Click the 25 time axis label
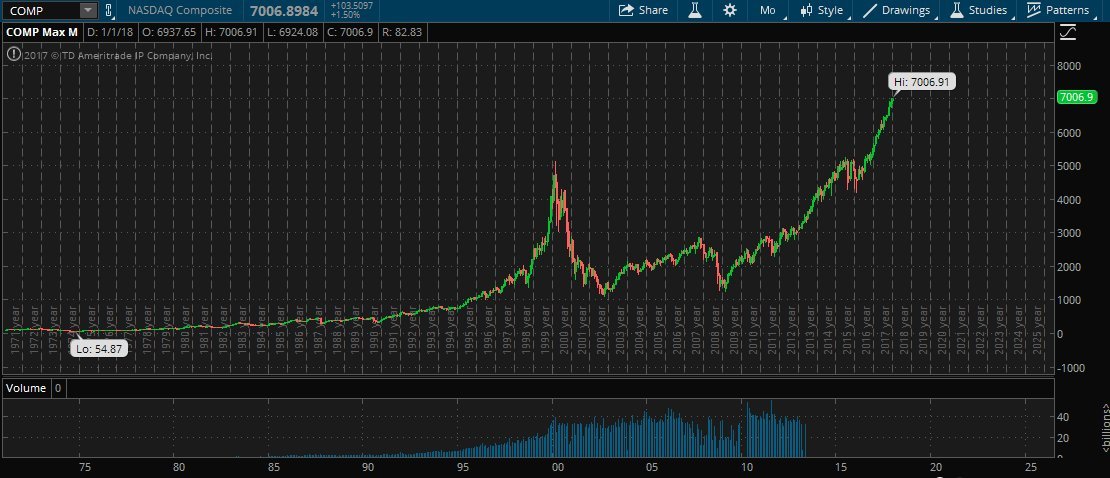 [x=1030, y=467]
